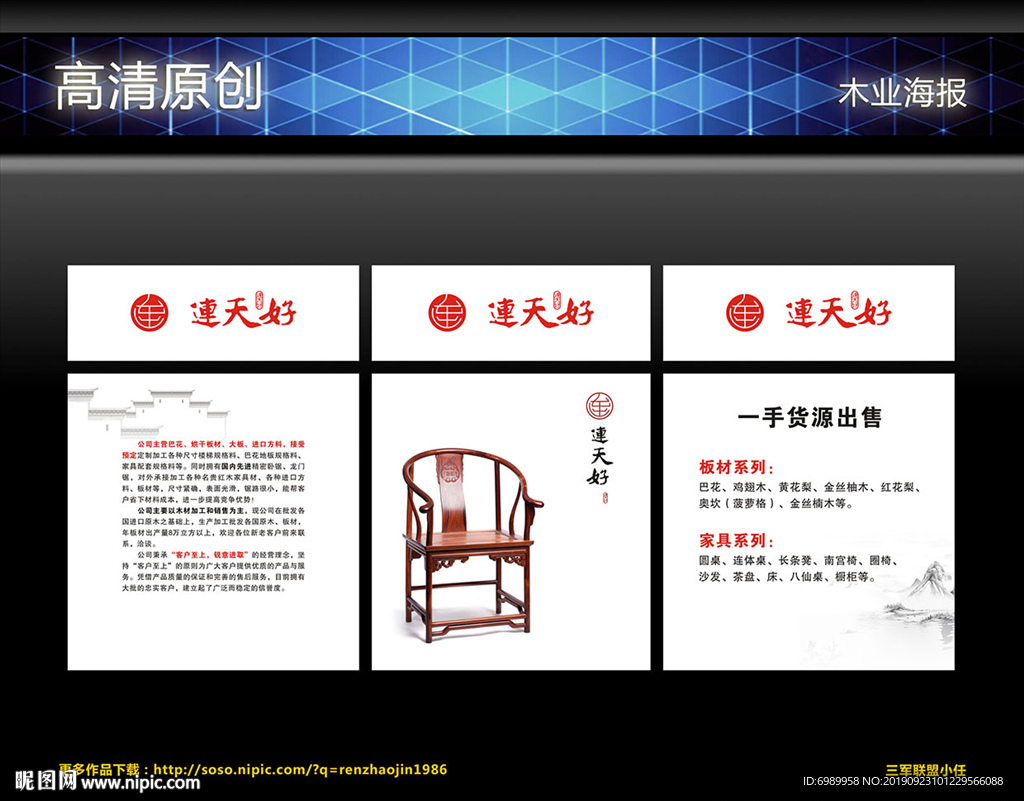
Task: Click the 高清原创 banner title
Action: [x=159, y=86]
